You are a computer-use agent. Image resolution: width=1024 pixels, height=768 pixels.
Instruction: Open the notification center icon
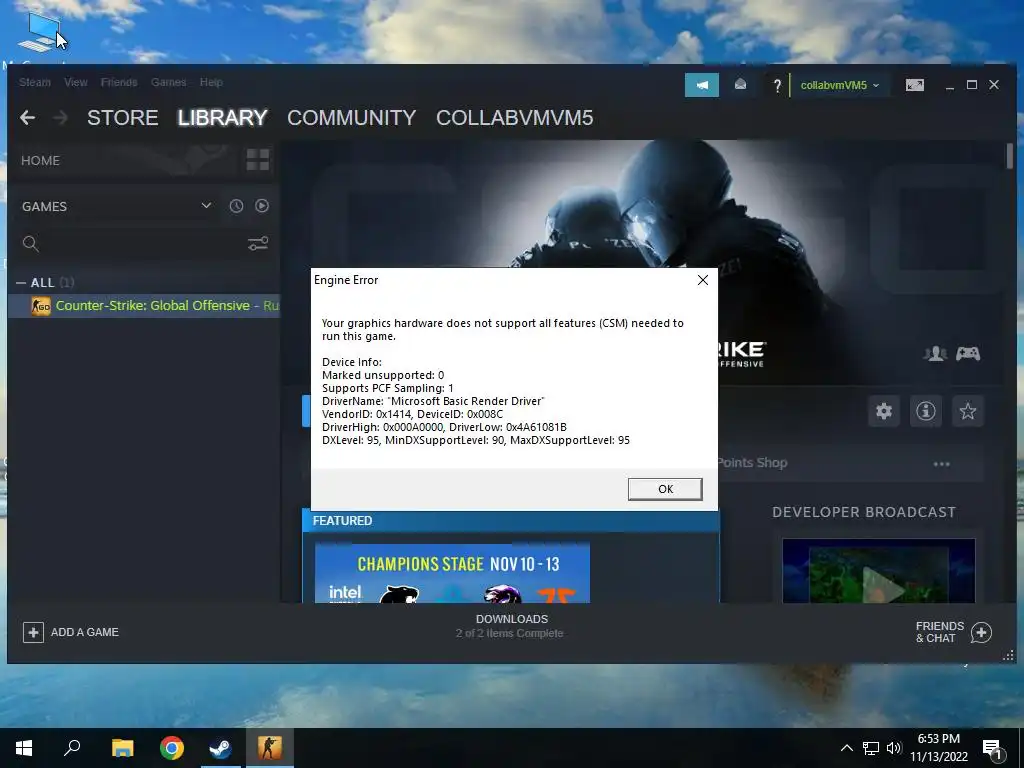(x=993, y=749)
